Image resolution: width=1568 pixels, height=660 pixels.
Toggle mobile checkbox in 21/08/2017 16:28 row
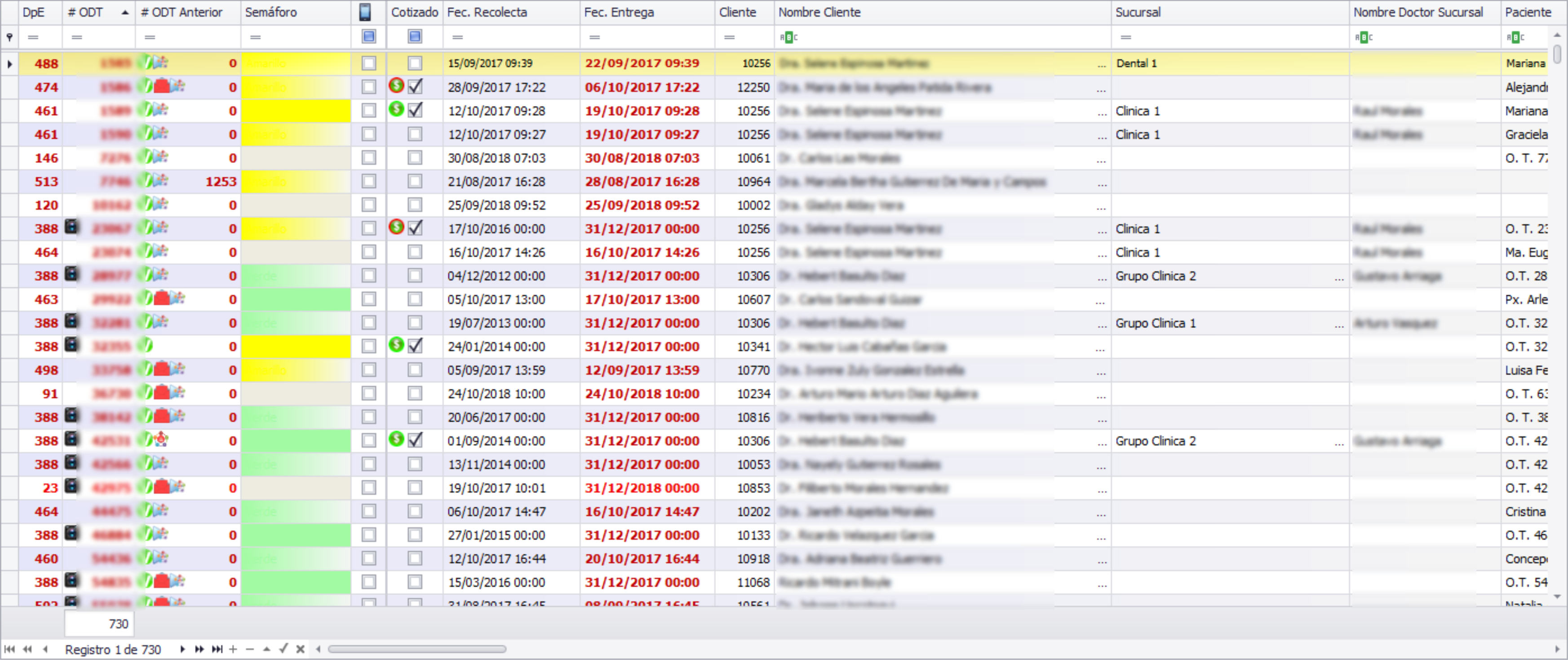pos(369,181)
